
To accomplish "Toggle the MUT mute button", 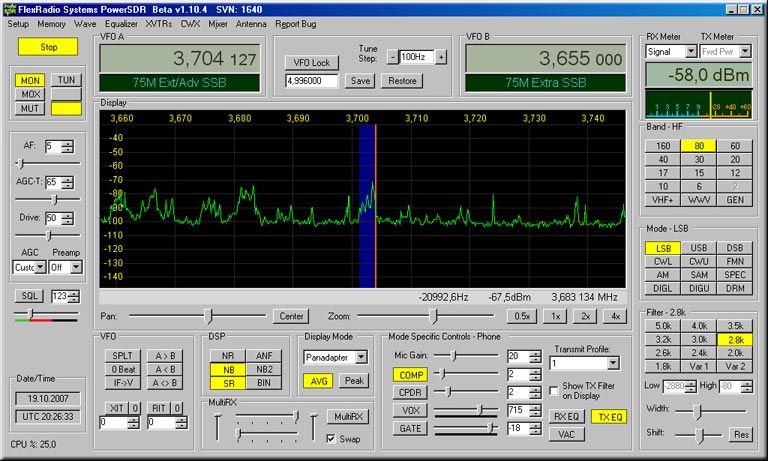I will (30, 108).
